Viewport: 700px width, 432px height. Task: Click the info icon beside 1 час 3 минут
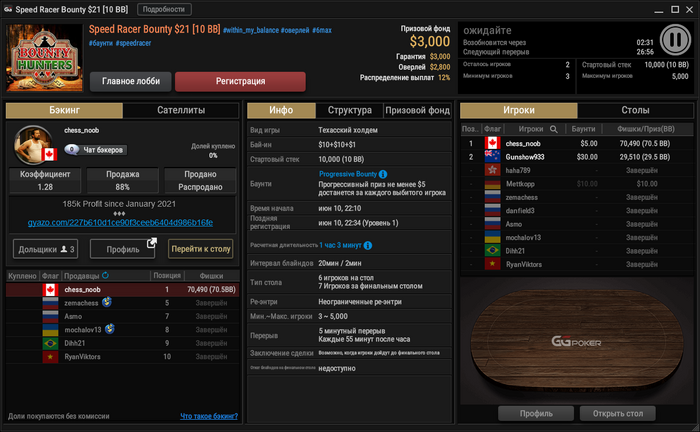tap(368, 245)
